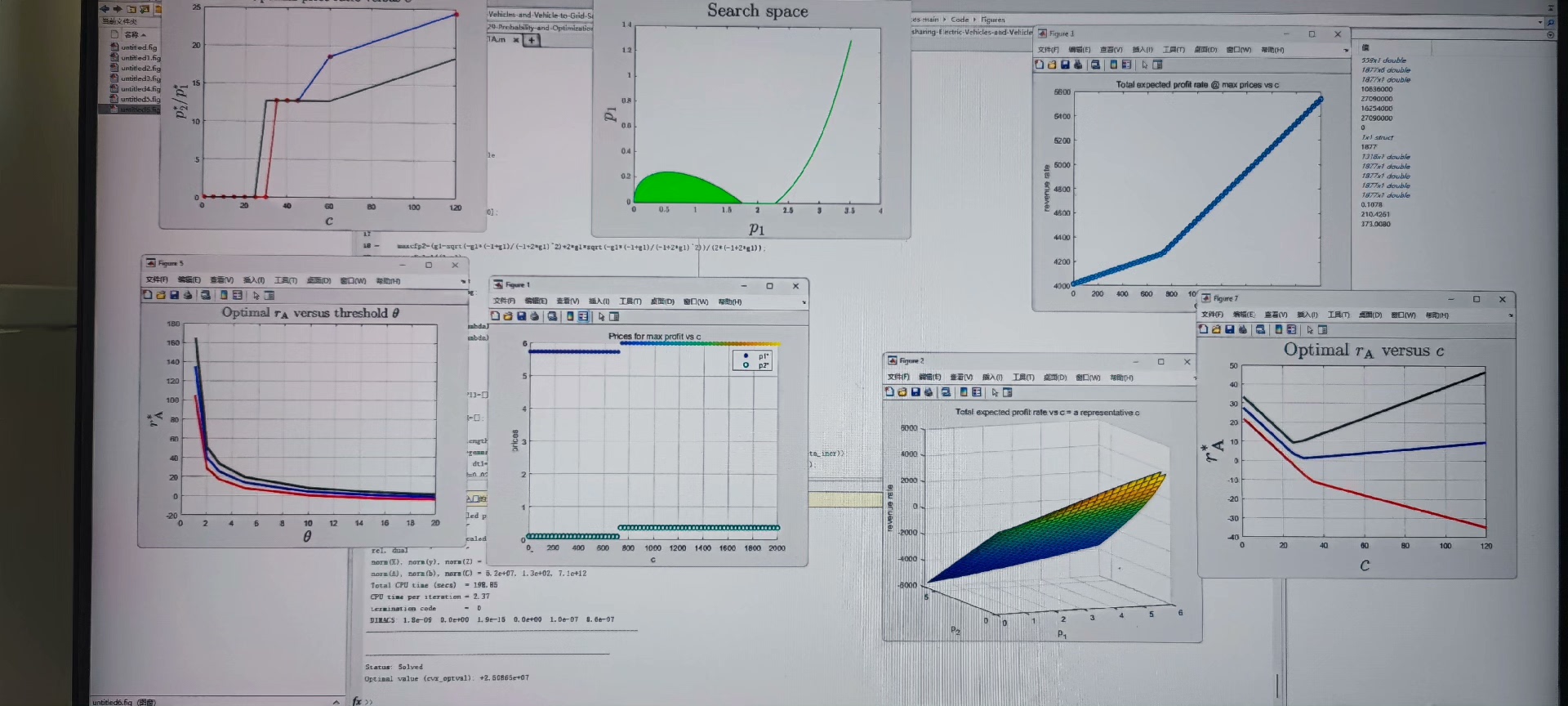Toggle Insert Legend in Figure 5 toolbar
The width and height of the screenshot is (1568, 706).
(237, 295)
